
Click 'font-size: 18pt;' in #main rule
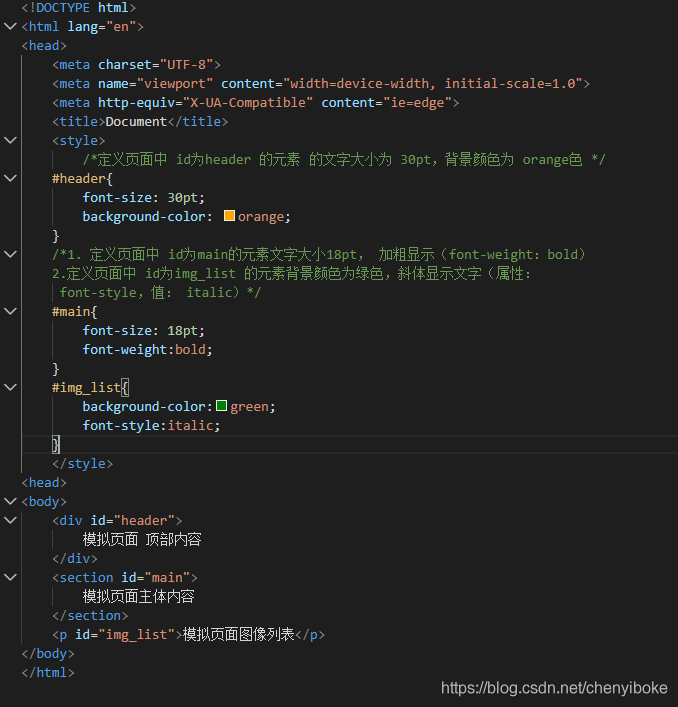click(143, 331)
